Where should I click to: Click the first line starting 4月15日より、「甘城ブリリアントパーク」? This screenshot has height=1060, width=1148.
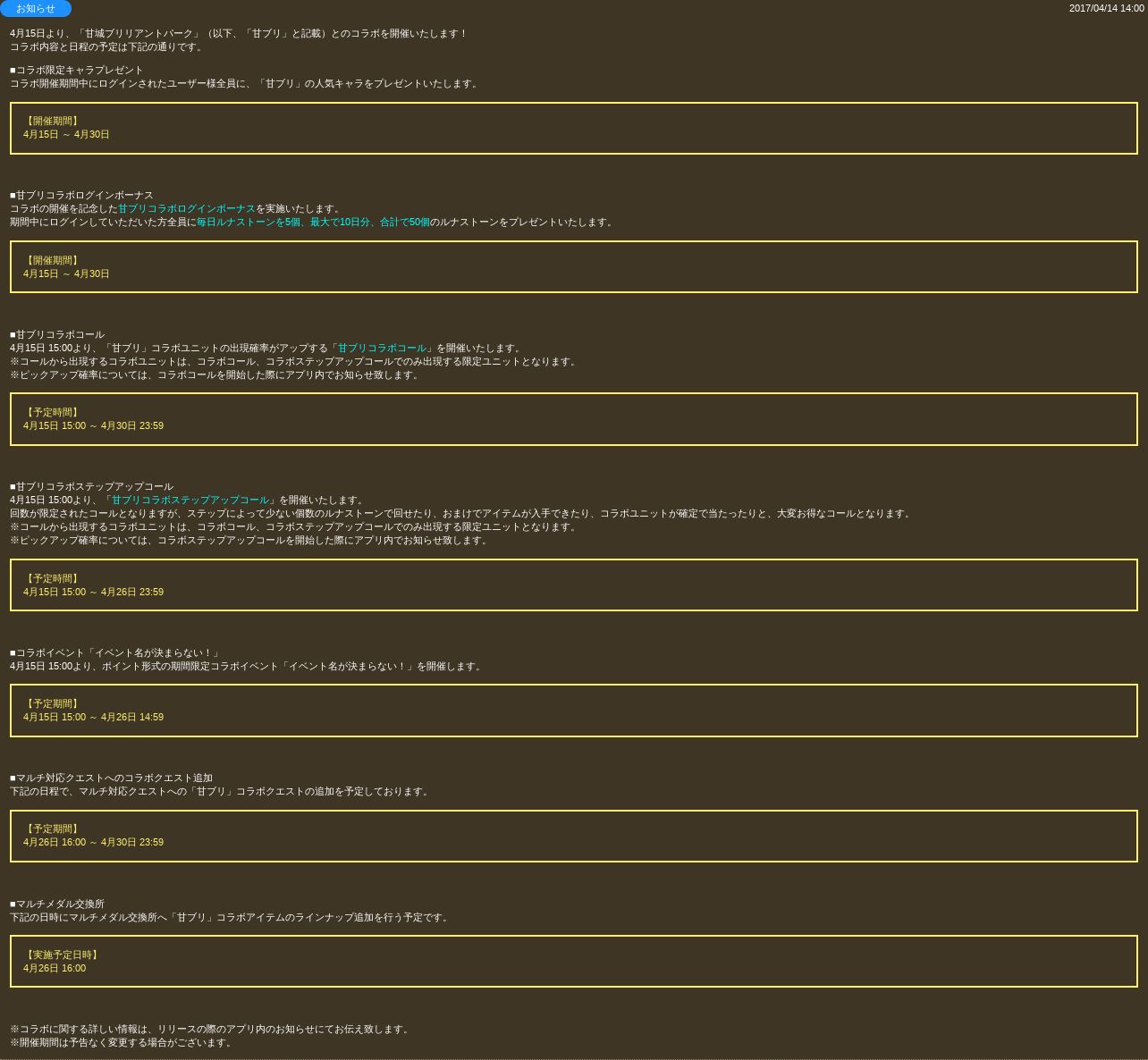tap(239, 33)
